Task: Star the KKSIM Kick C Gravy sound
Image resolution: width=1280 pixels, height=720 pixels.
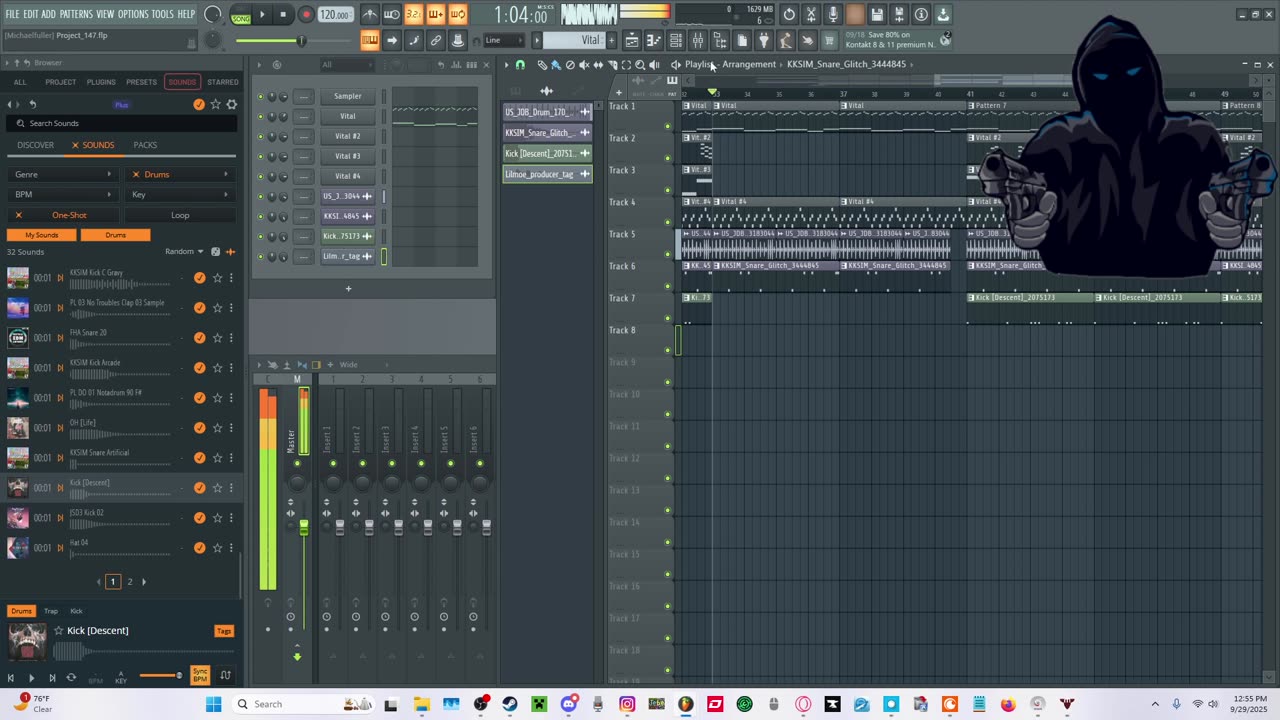Action: click(216, 278)
